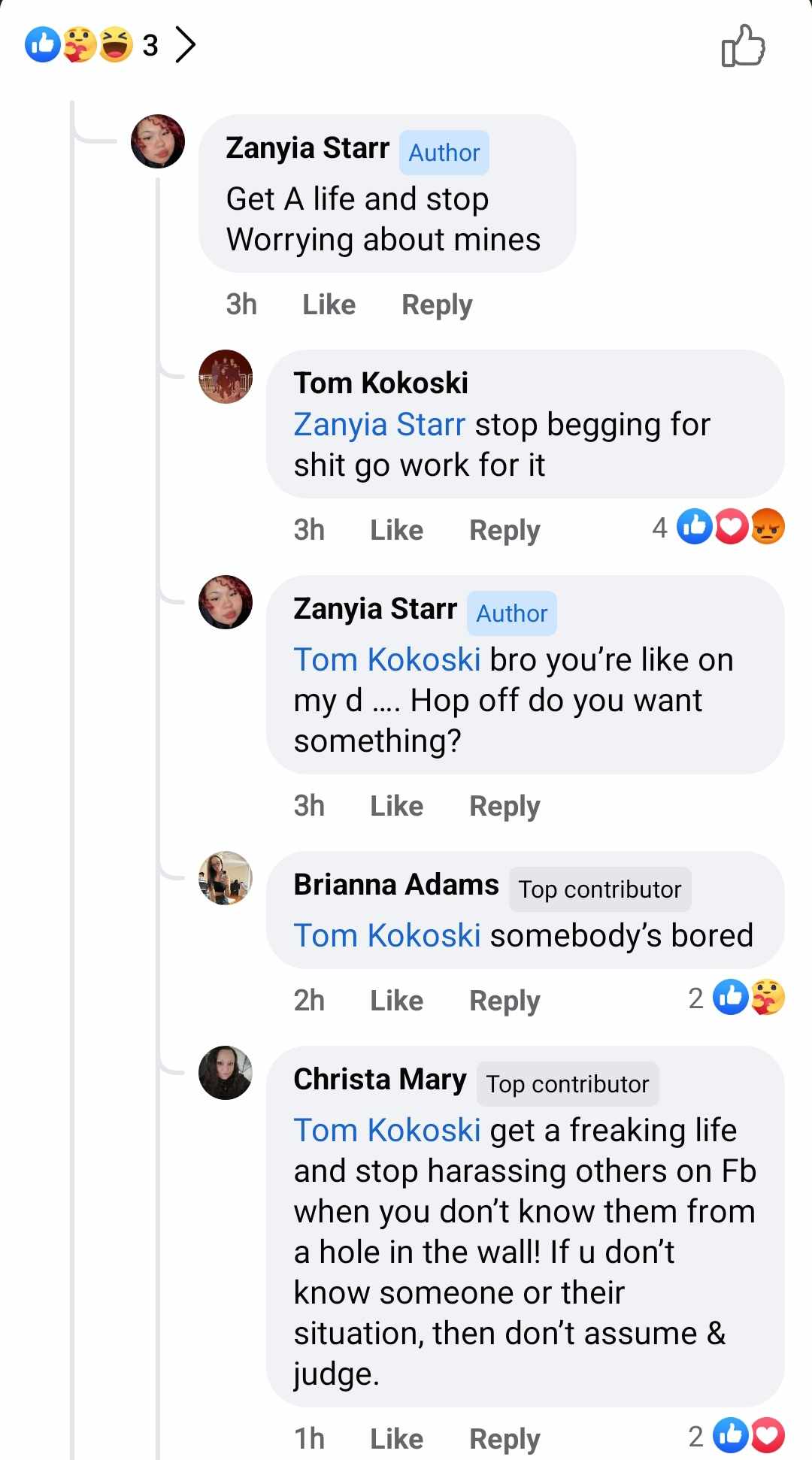This screenshot has width=812, height=1460.
Task: Reply to Tom Kokoski's comment
Action: click(504, 530)
